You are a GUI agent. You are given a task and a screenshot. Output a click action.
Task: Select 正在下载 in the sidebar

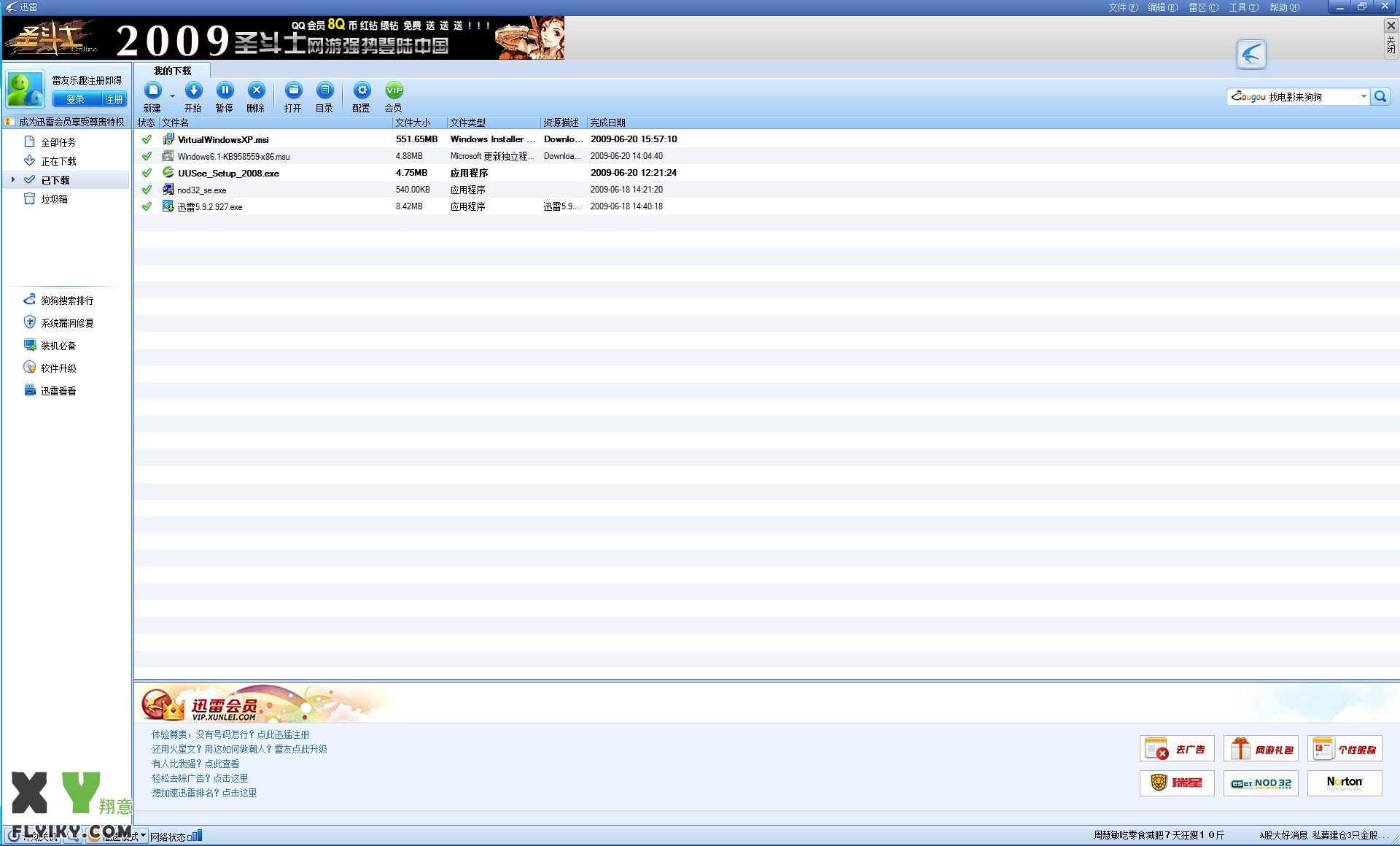pos(58,161)
